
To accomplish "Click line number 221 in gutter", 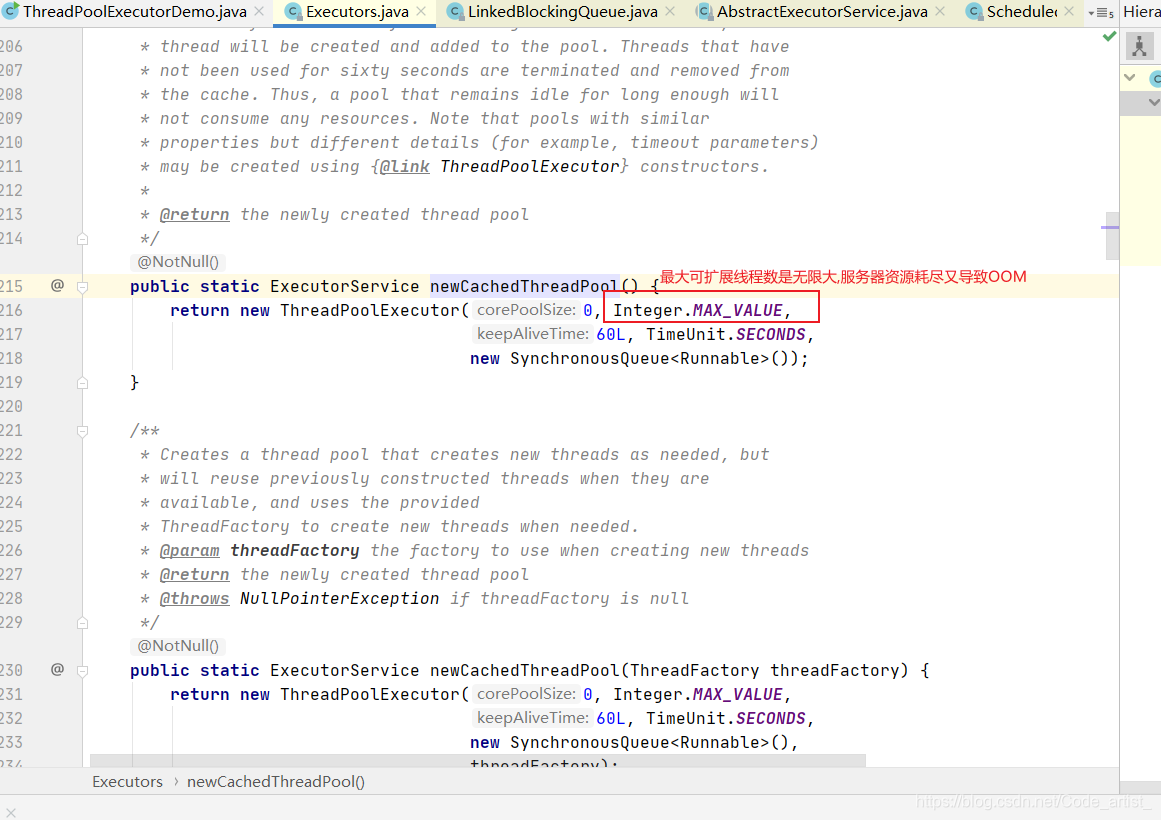I will point(11,430).
